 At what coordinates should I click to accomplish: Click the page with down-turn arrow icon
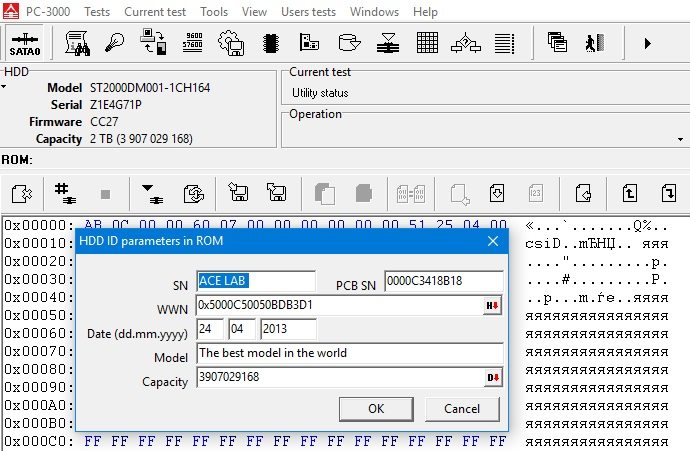click(668, 193)
